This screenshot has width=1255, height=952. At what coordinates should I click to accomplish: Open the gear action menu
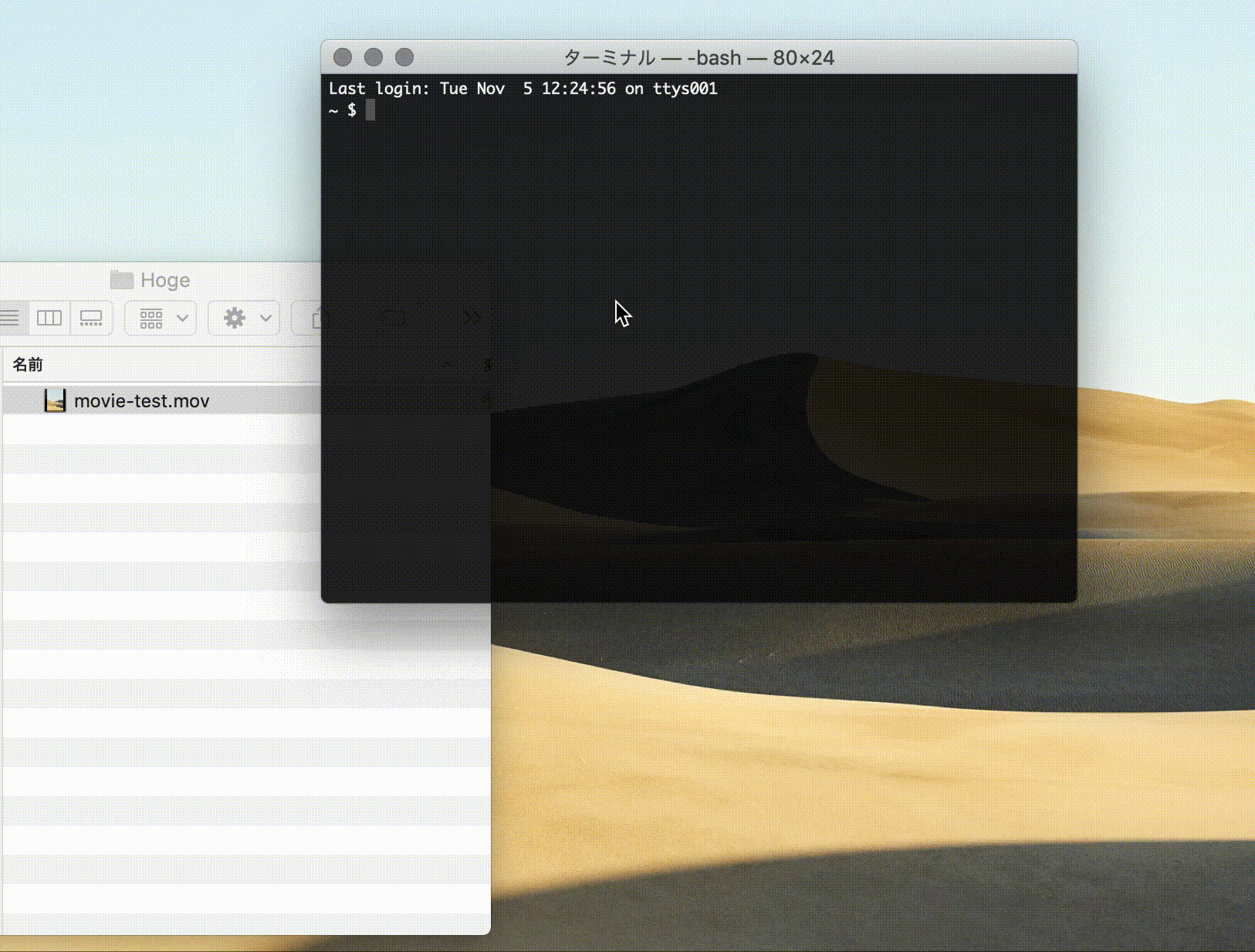(244, 318)
